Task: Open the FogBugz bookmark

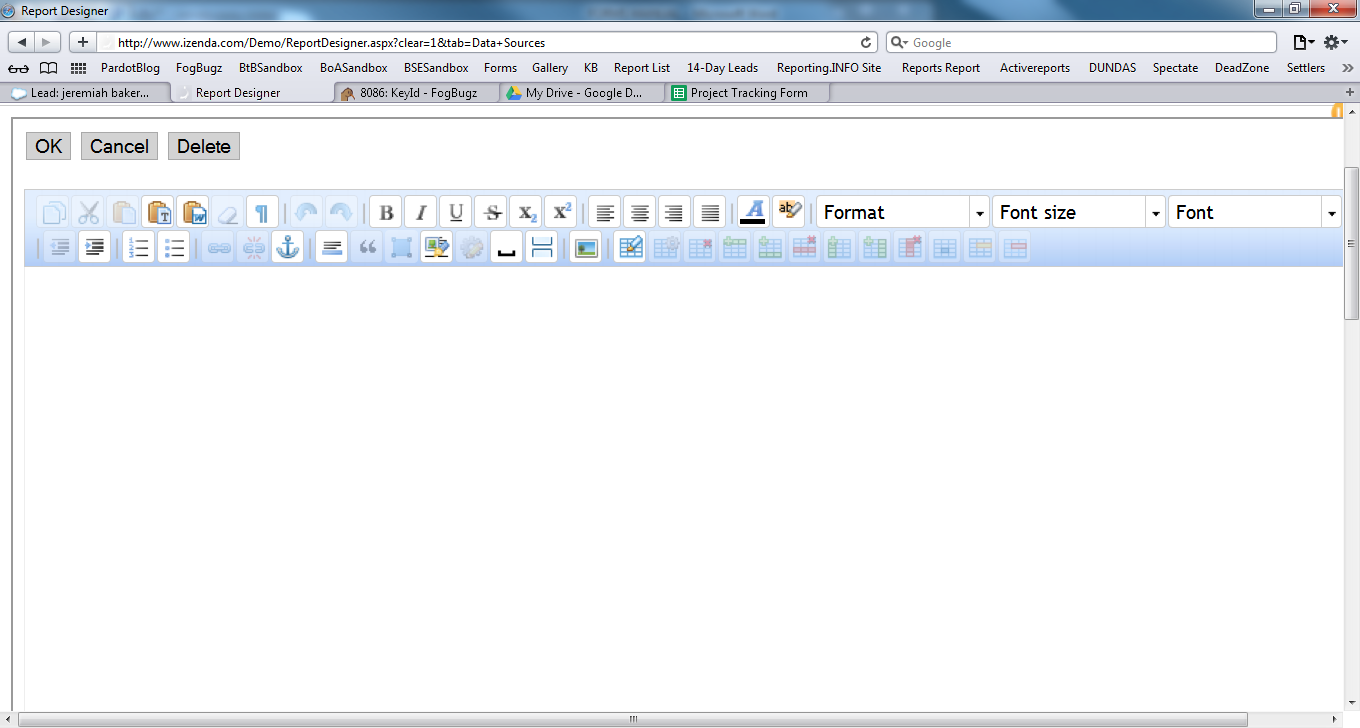Action: [198, 68]
